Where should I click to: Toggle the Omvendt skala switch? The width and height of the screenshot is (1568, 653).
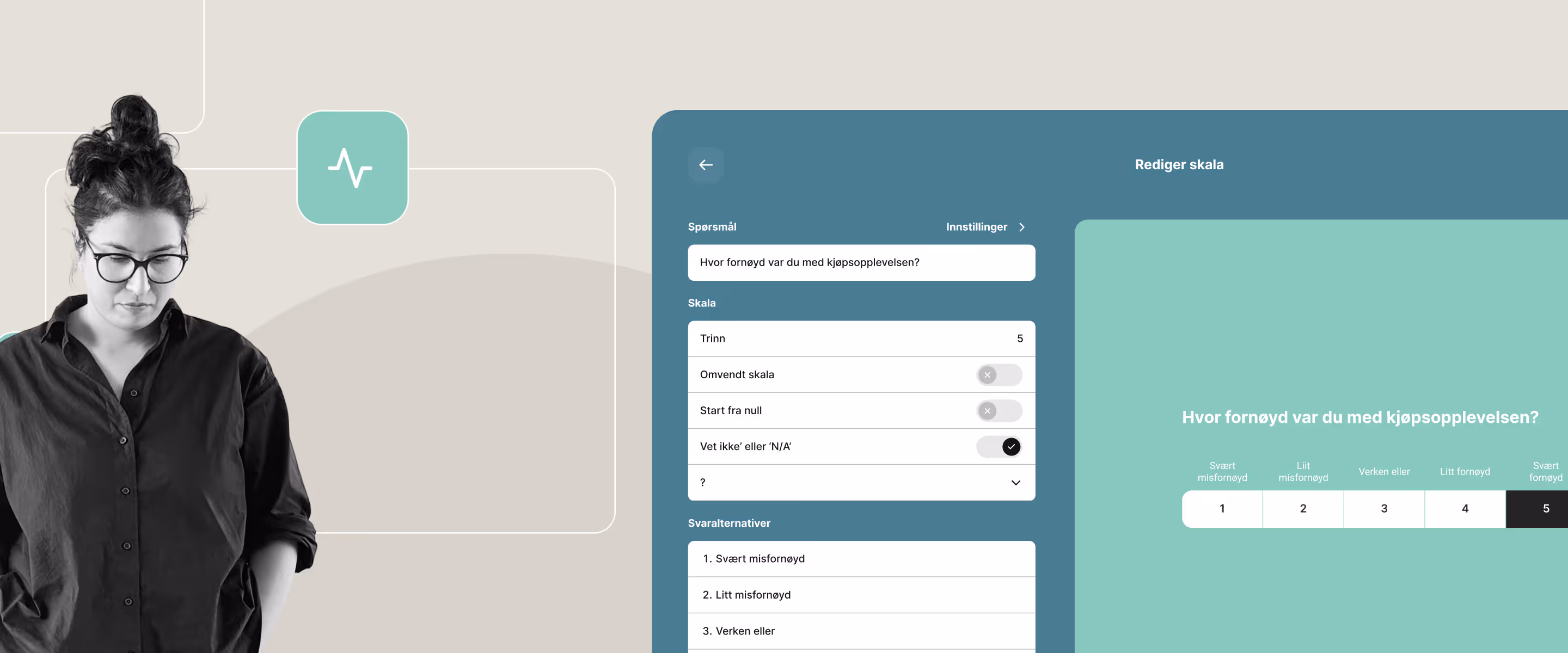tap(999, 375)
